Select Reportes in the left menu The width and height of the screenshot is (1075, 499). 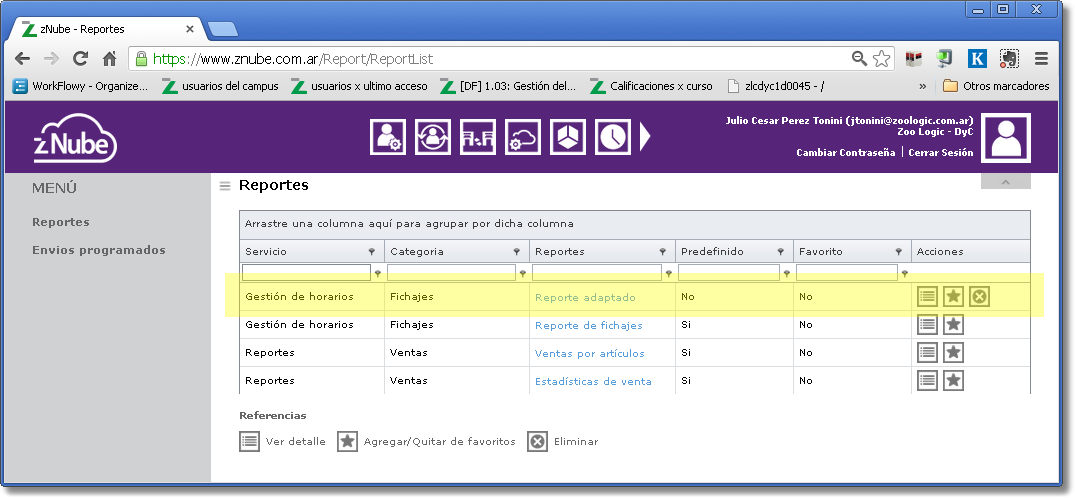click(61, 222)
